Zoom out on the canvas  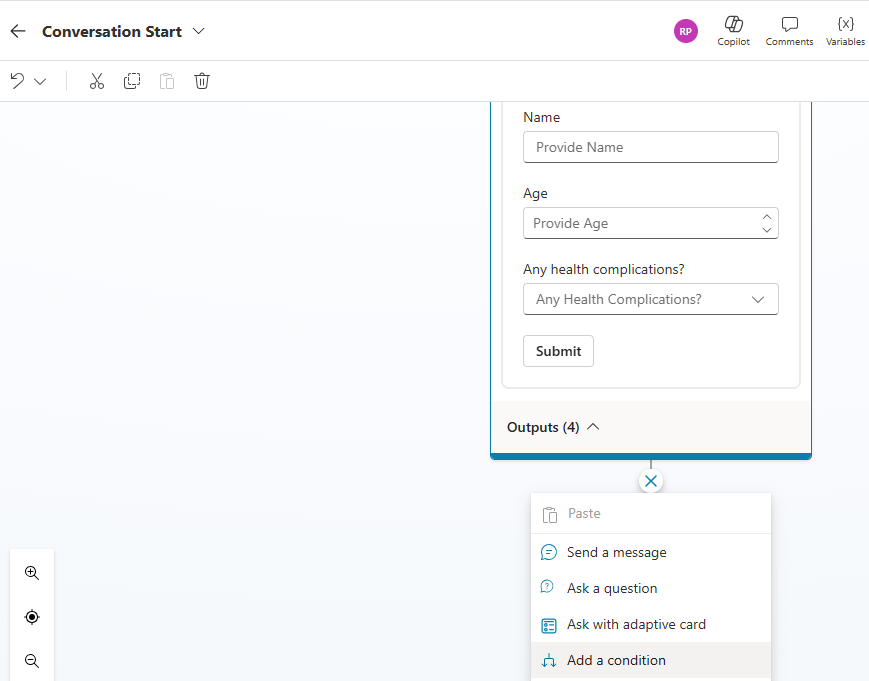coord(32,661)
